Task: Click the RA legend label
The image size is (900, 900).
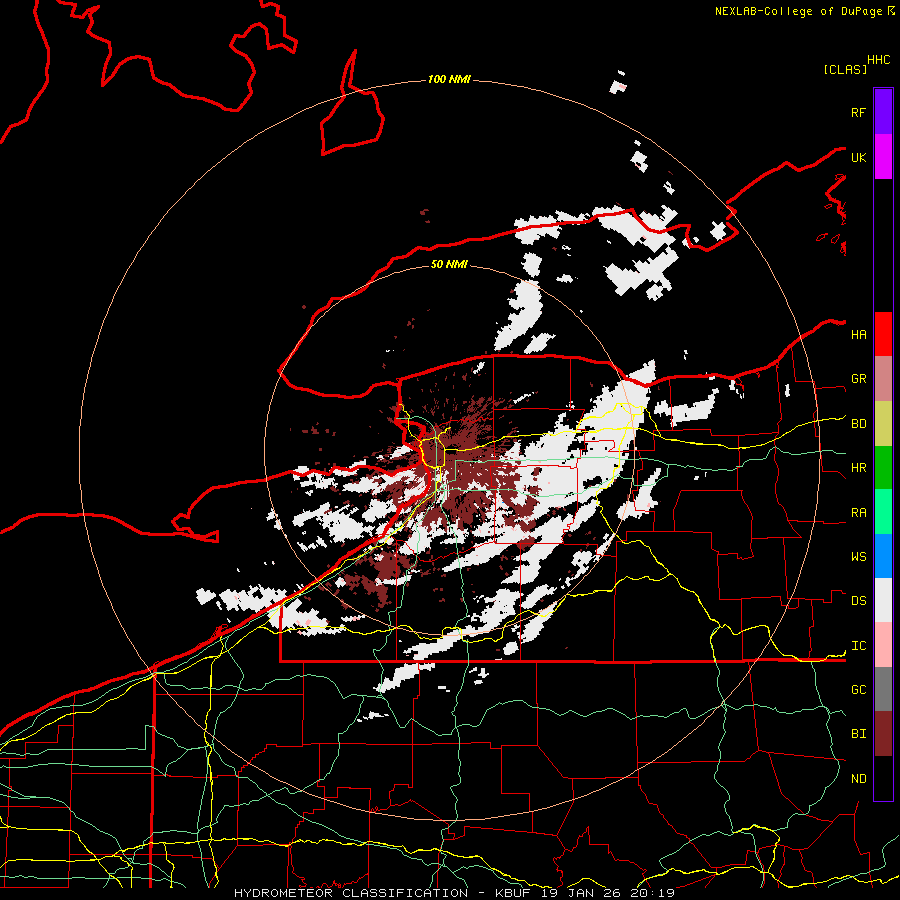Action: point(858,513)
